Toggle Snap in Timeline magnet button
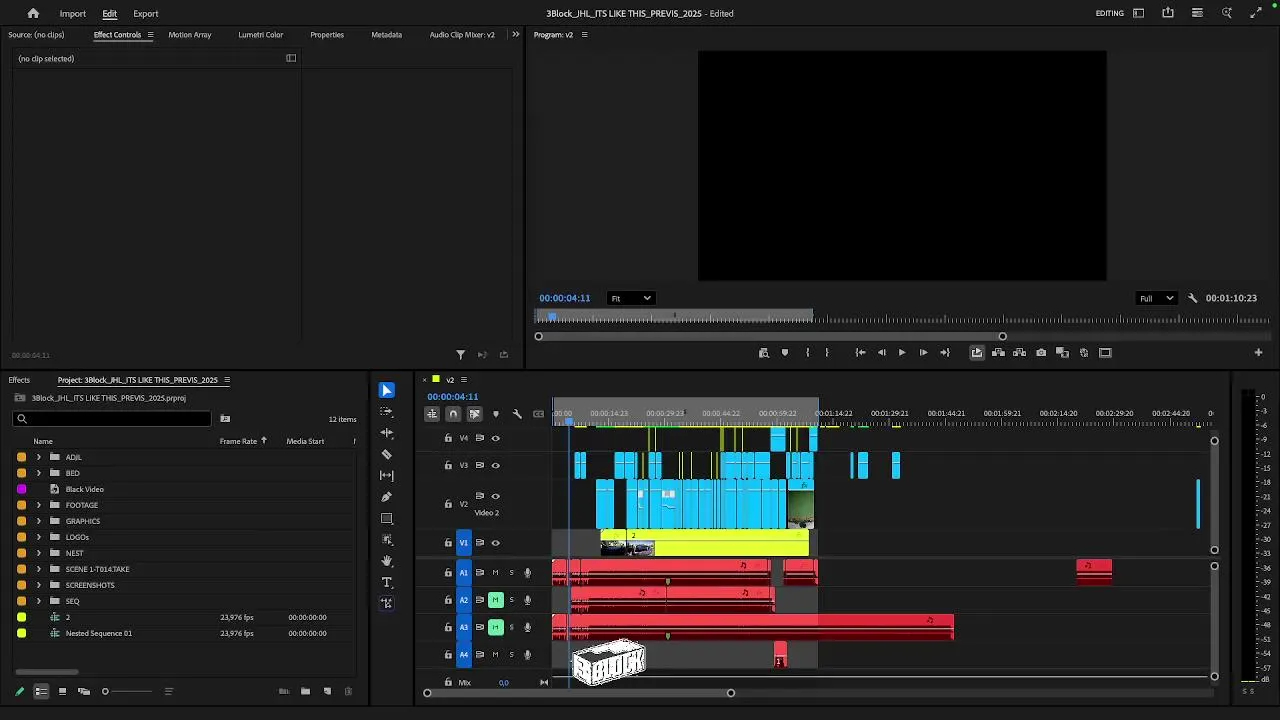The height and width of the screenshot is (720, 1280). point(453,414)
